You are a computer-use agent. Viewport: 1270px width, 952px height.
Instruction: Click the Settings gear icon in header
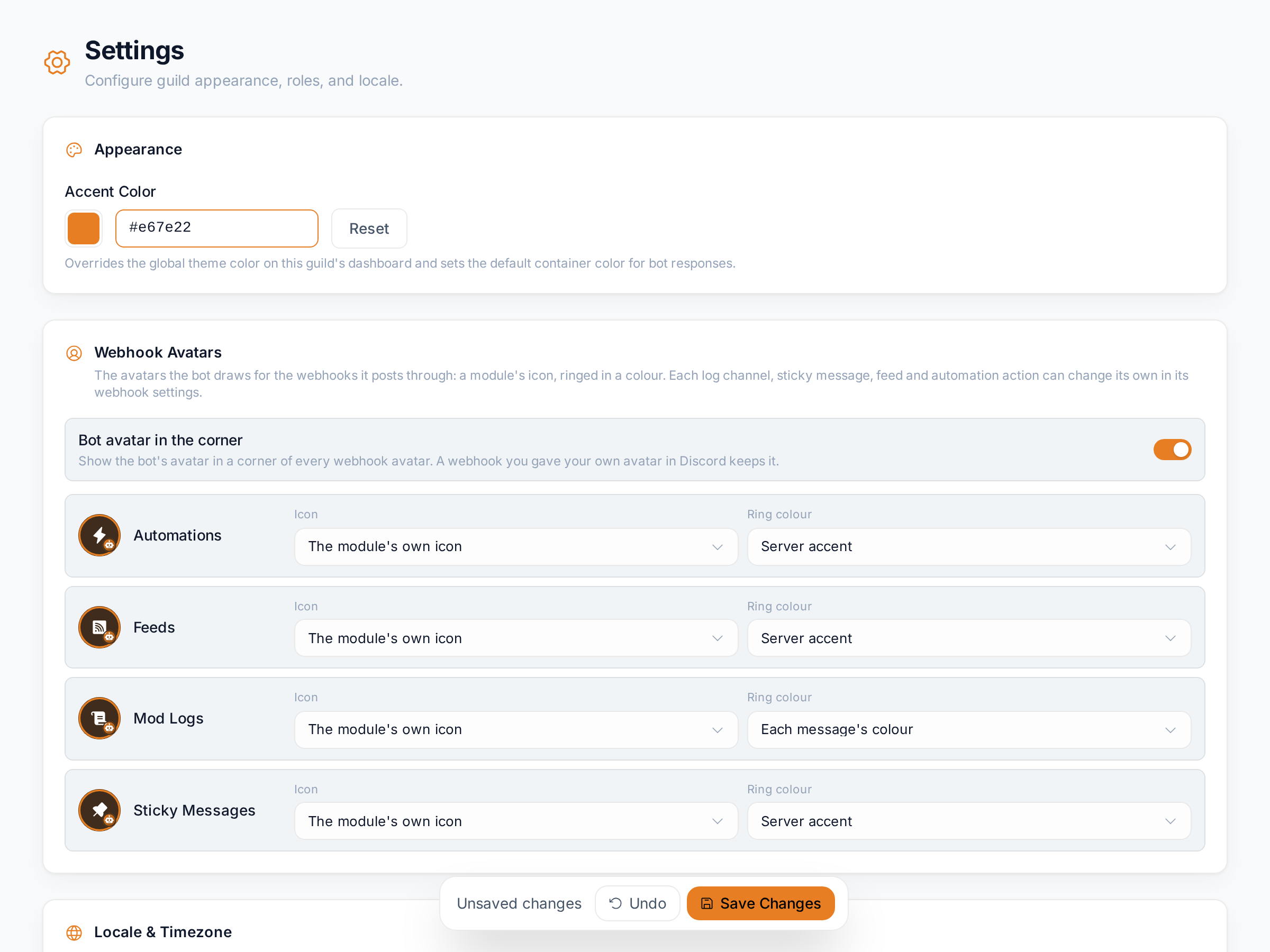point(57,62)
